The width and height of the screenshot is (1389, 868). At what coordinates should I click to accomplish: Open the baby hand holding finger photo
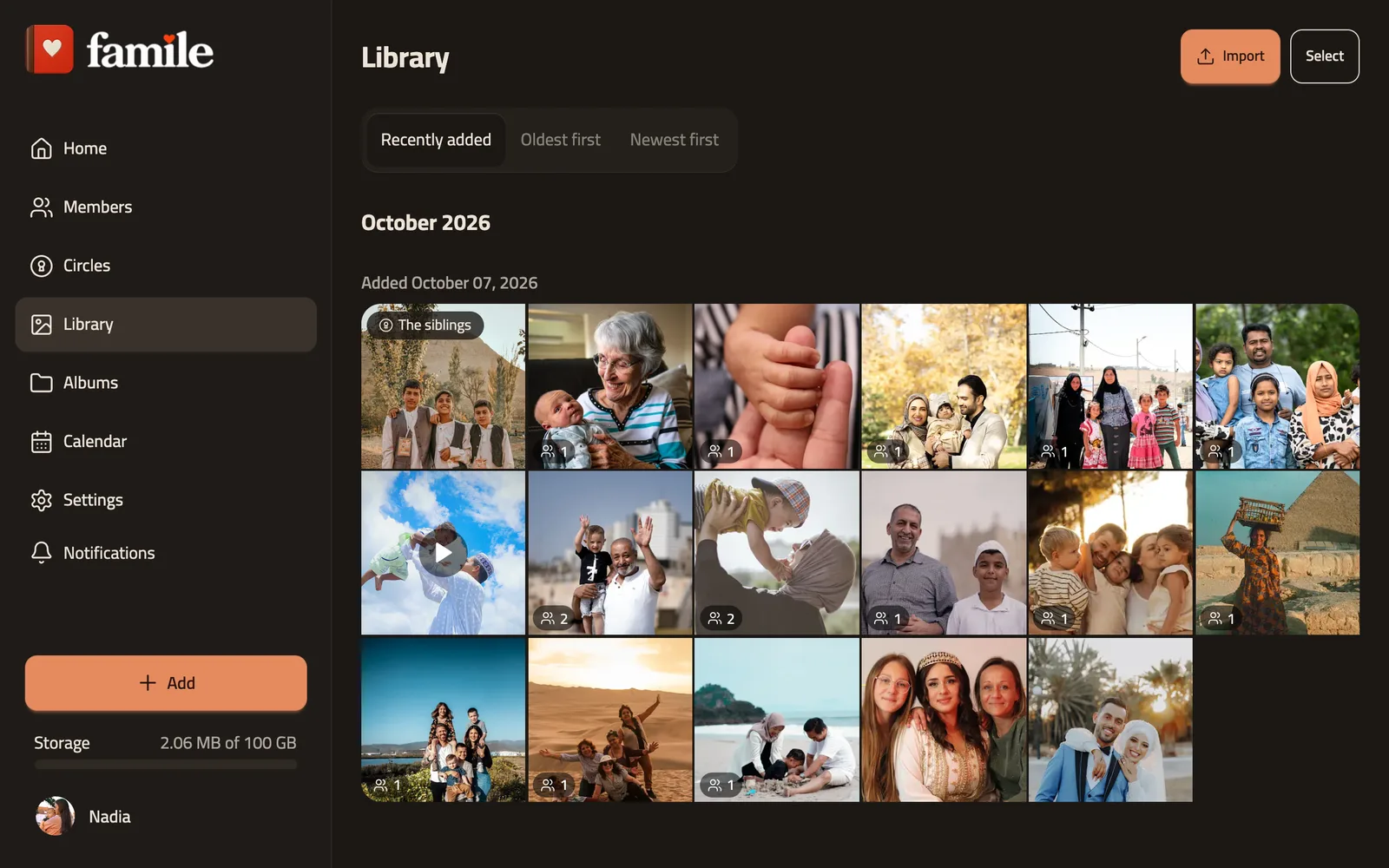click(777, 386)
